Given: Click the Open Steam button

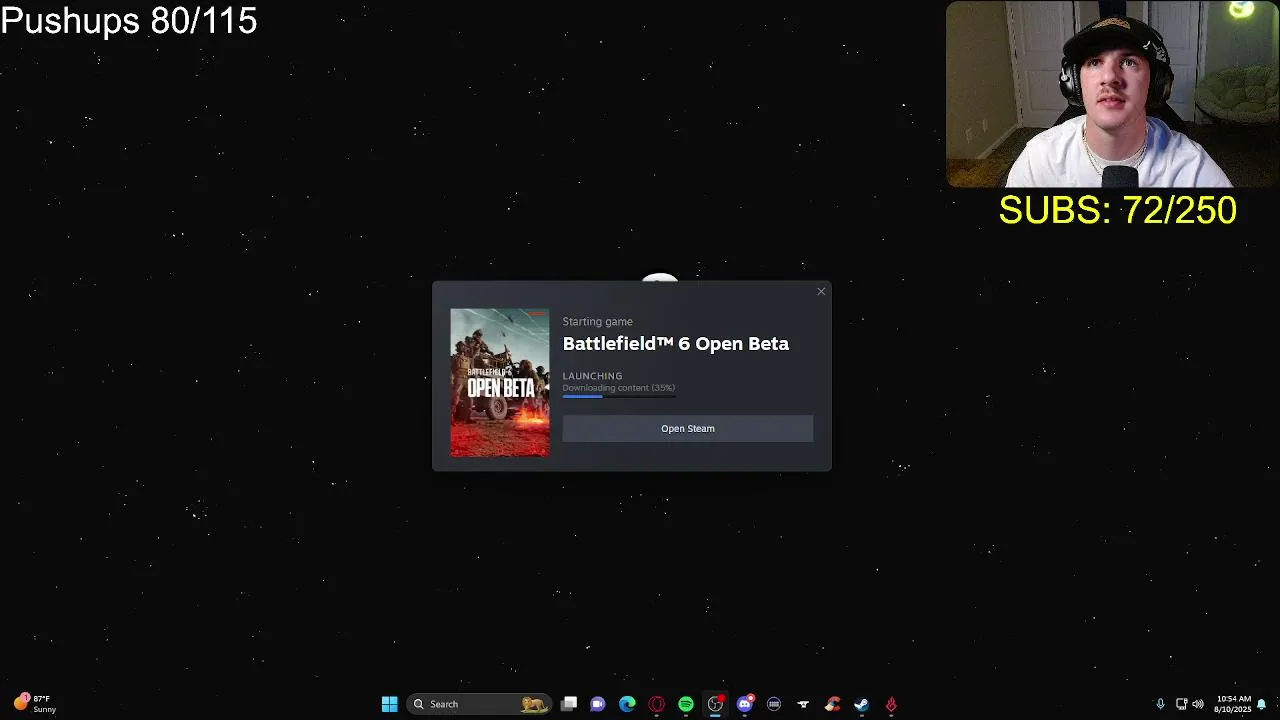Looking at the screenshot, I should click(687, 428).
